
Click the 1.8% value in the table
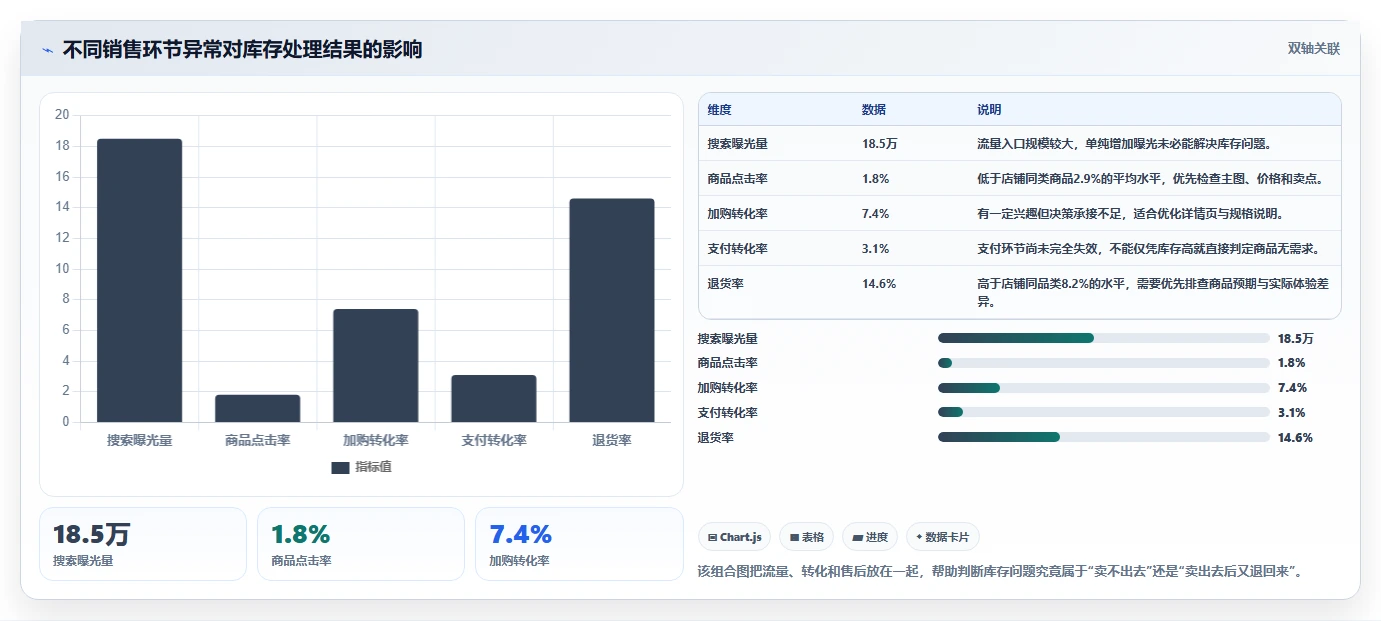tap(875, 179)
